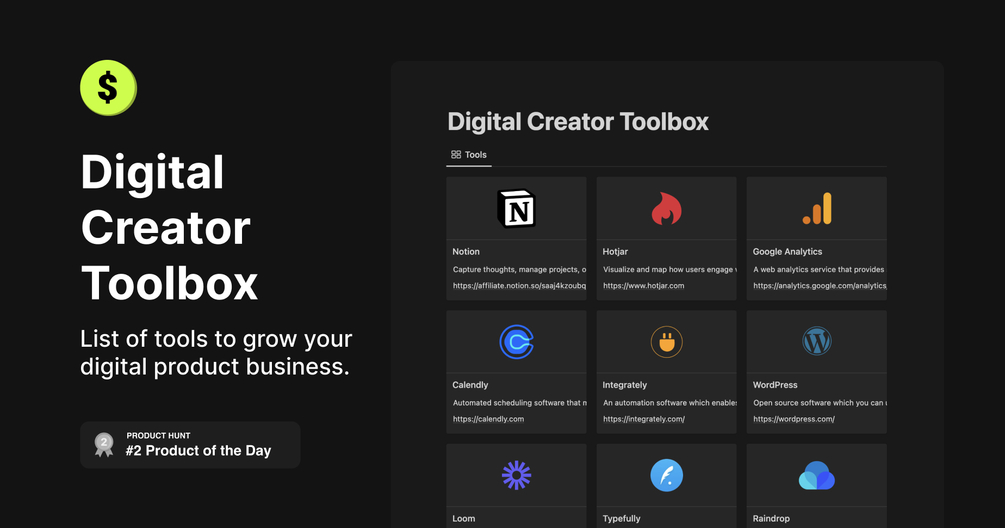Click the large left 'Digital Creator Toolbox' headline

point(169,227)
